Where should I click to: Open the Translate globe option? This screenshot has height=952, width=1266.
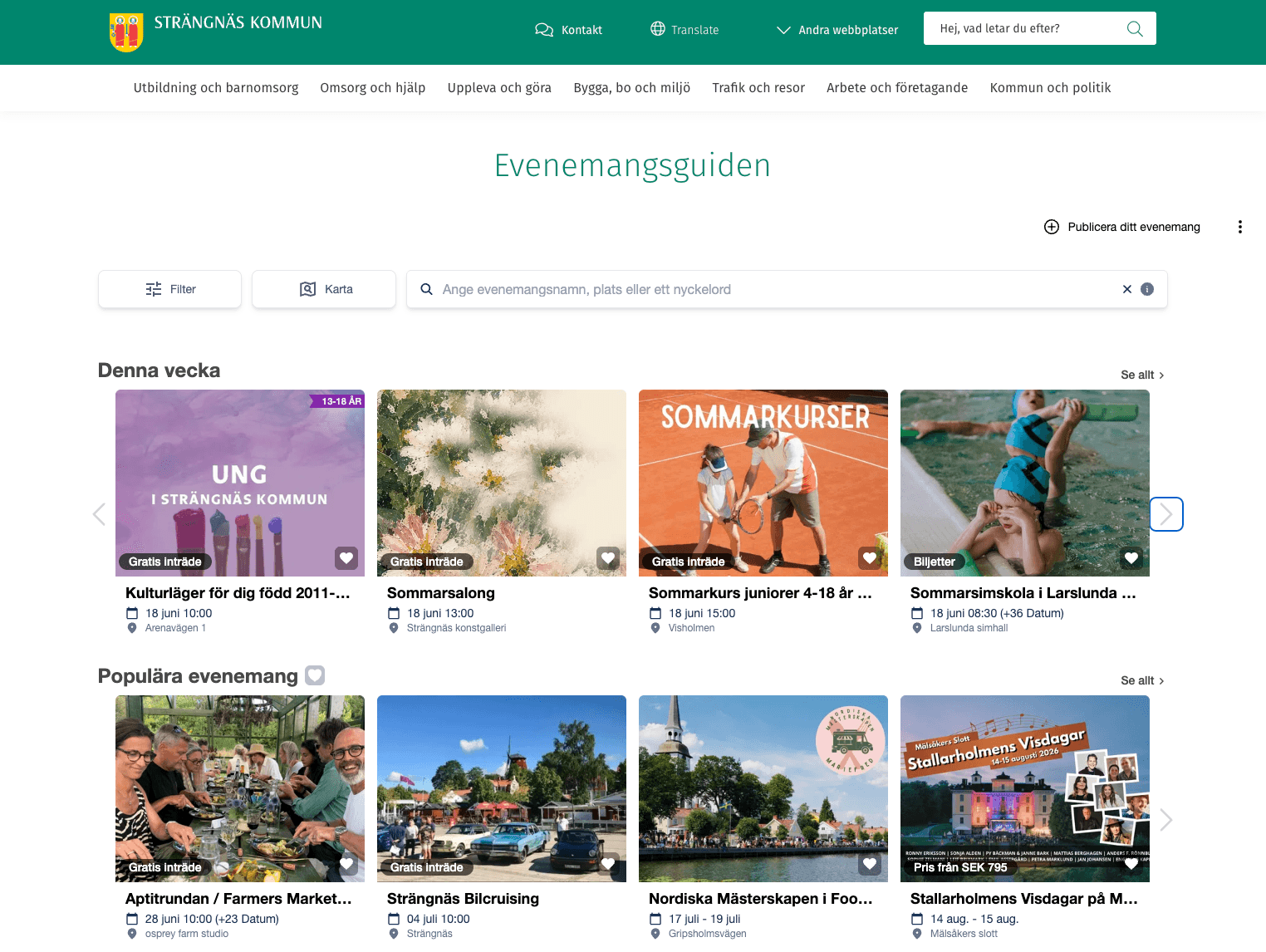tap(685, 29)
